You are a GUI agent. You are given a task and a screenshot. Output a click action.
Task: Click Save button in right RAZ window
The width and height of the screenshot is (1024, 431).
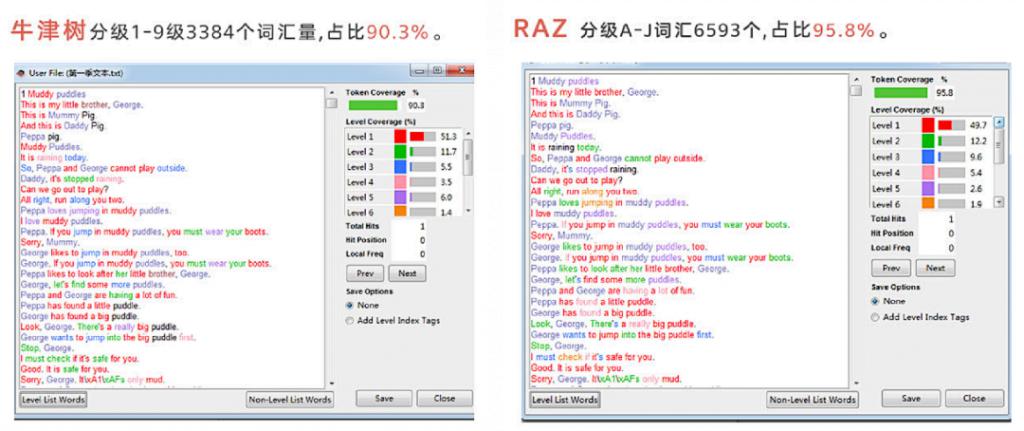[x=910, y=398]
